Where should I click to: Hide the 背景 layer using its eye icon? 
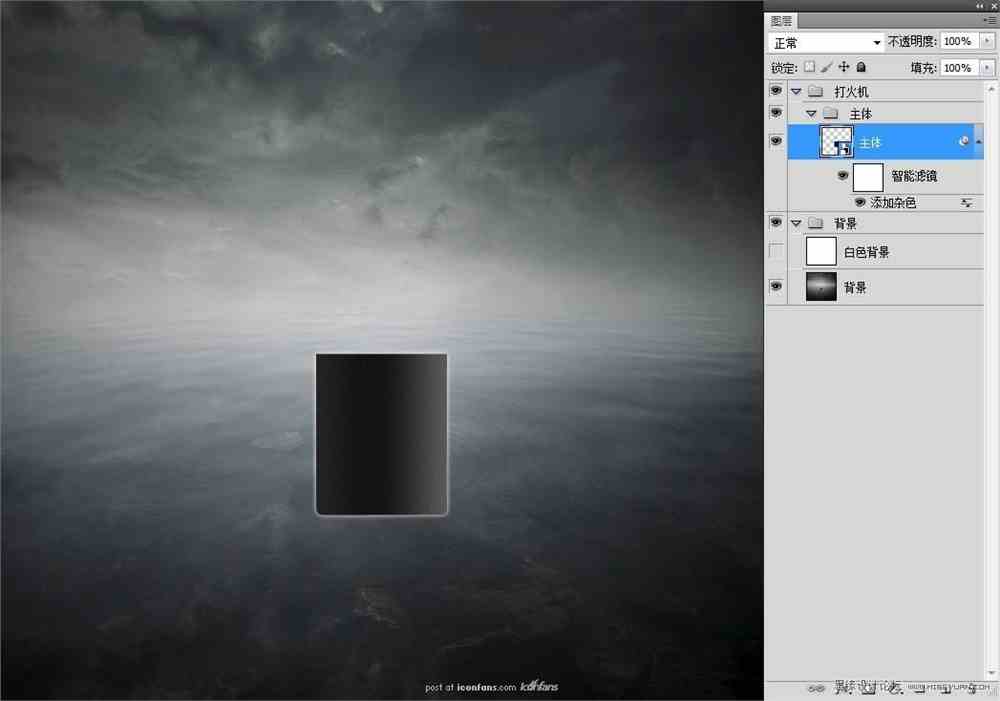(x=775, y=284)
